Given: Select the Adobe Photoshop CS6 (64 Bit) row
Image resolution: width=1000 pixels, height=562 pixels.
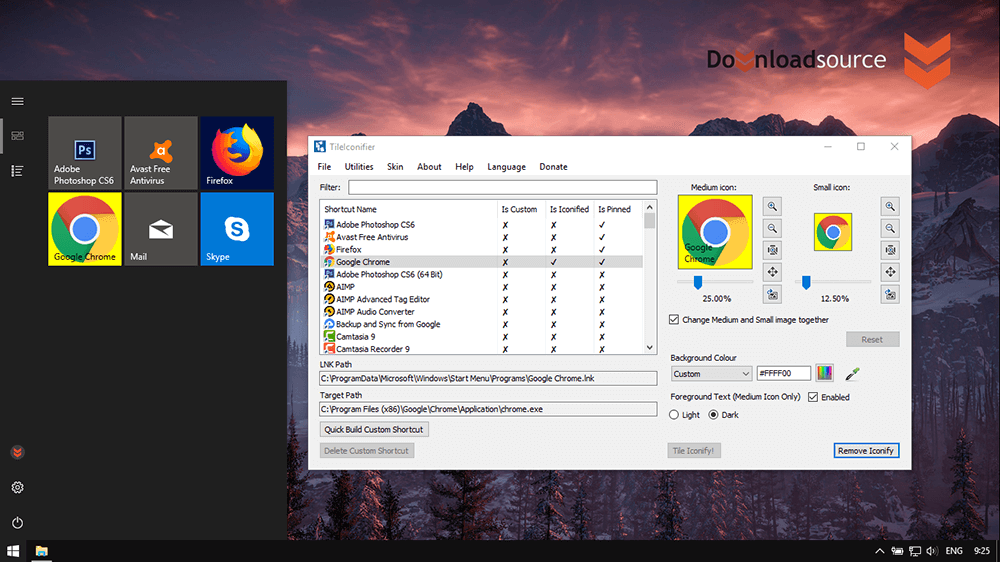Looking at the screenshot, I should point(482,274).
